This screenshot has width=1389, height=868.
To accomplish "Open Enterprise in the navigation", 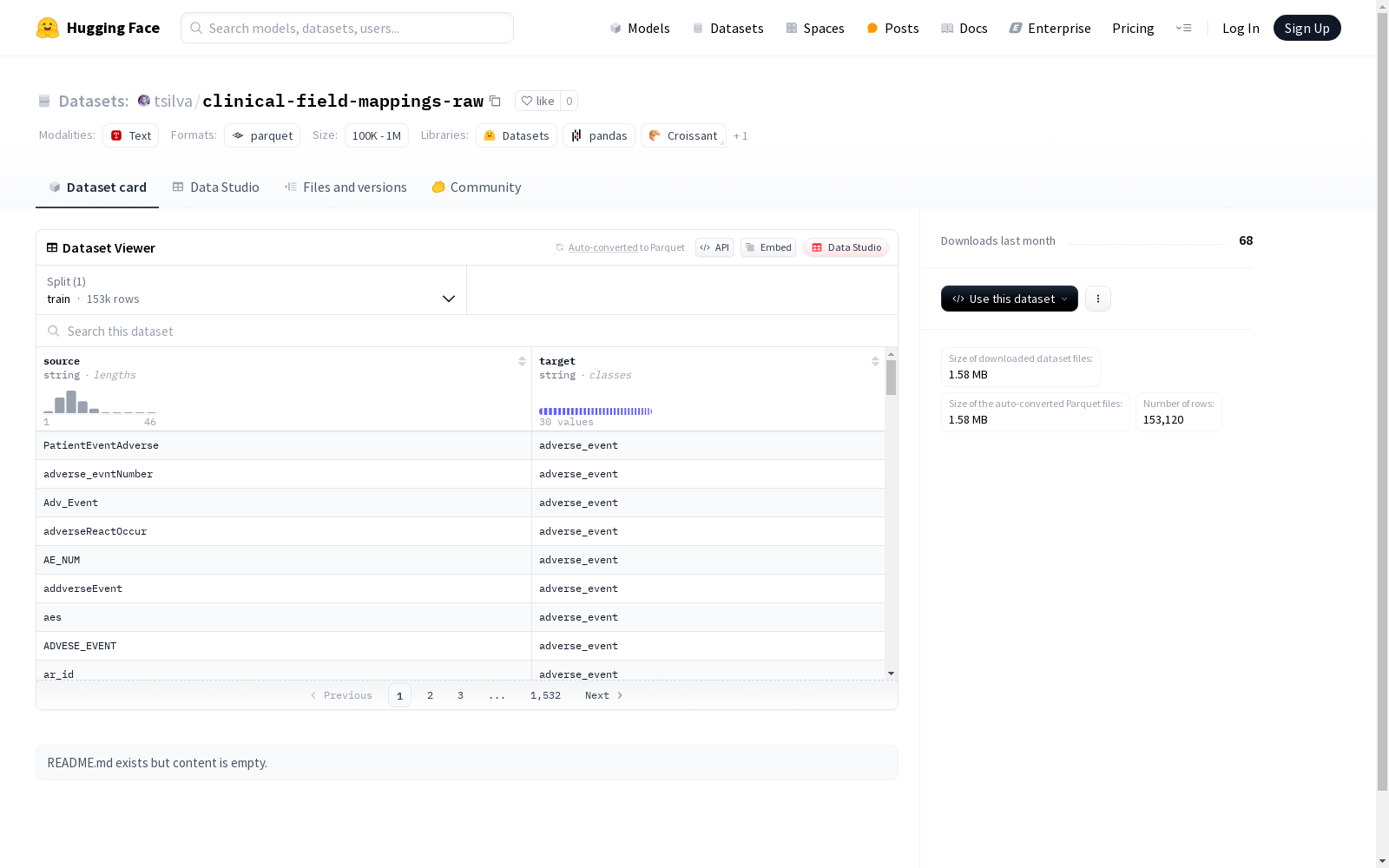I will coord(1050,28).
